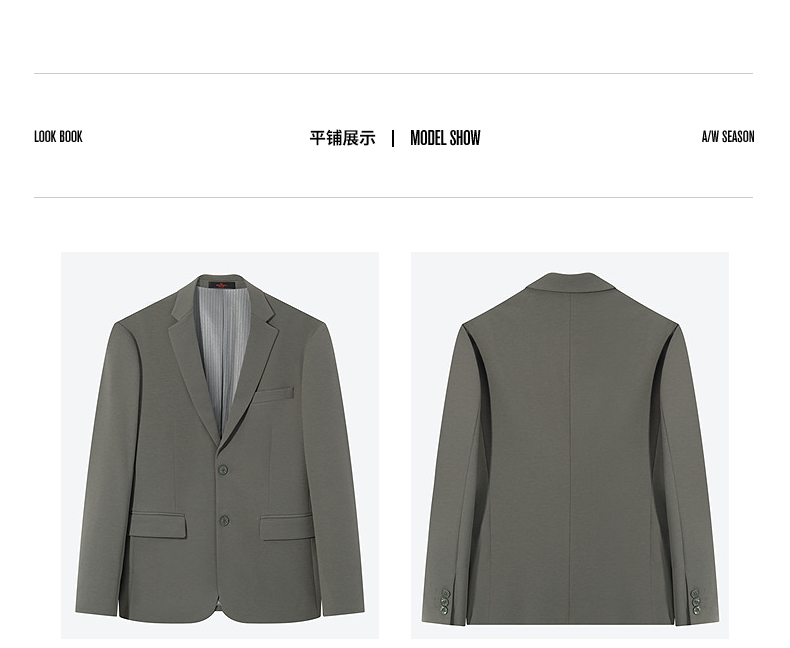Click the right sleeve cuff buttons on back view
Image resolution: width=790 pixels, height=648 pixels.
coord(695,602)
